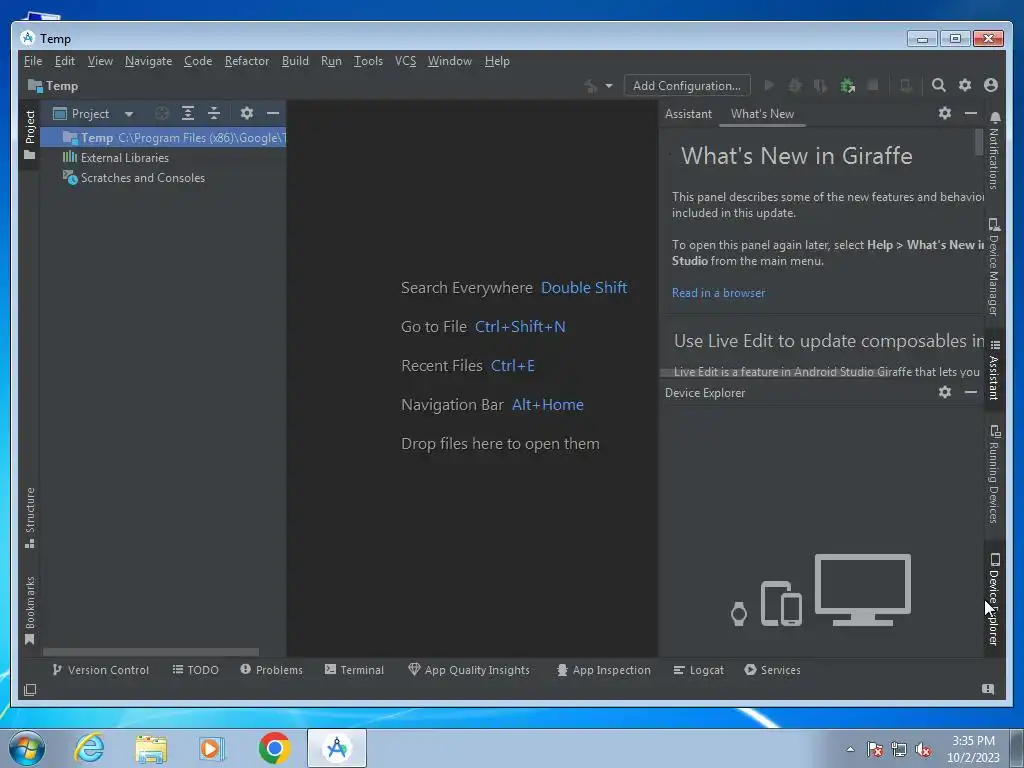Open the Build menu
This screenshot has height=768, width=1024.
295,61
